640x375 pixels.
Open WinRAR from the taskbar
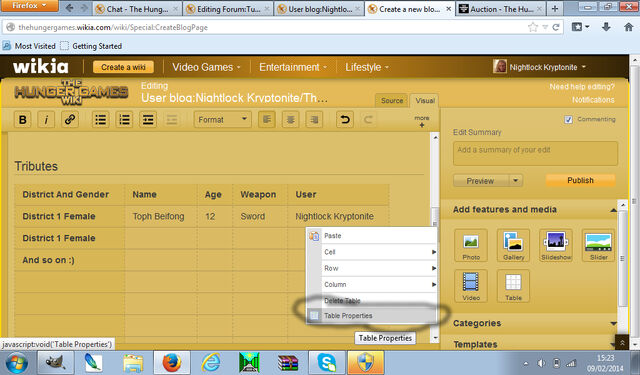[288, 362]
